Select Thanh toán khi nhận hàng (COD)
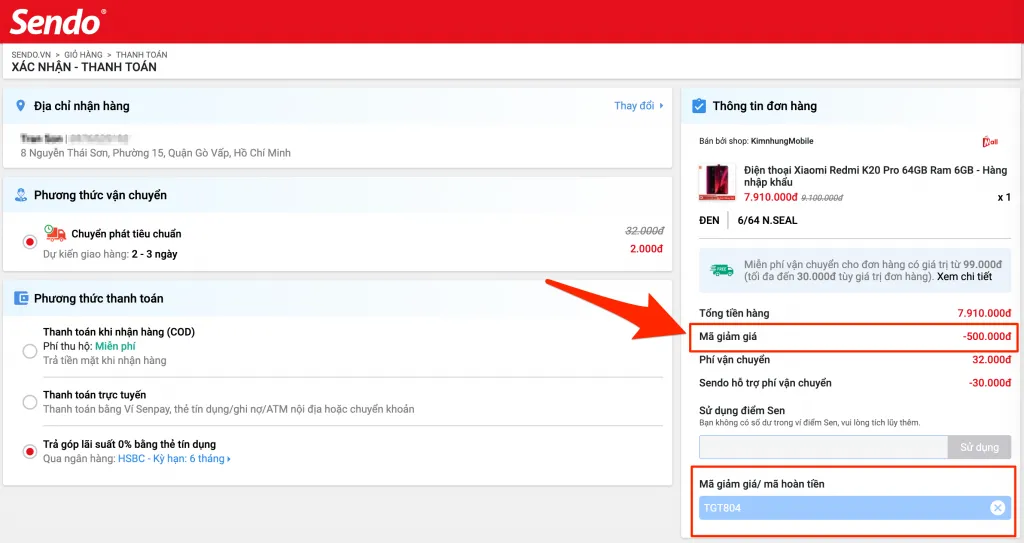The height and width of the screenshot is (543, 1024). (29, 351)
